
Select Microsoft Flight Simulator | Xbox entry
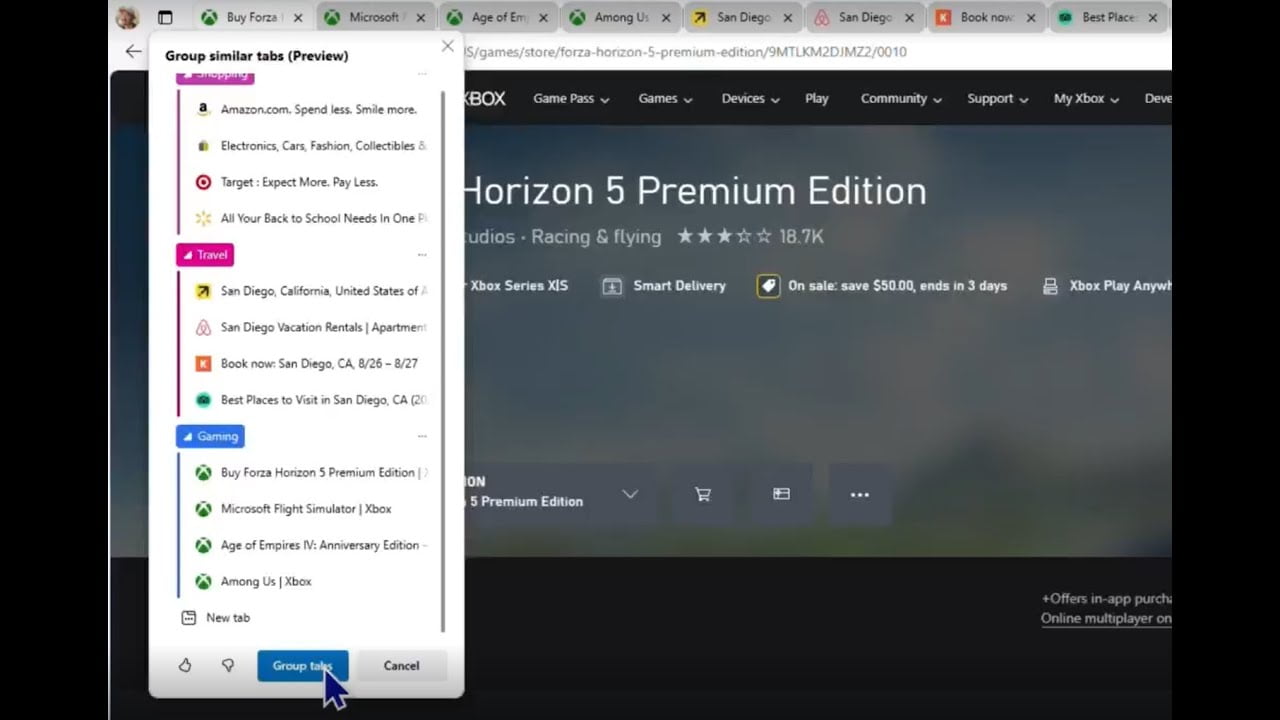coord(310,509)
